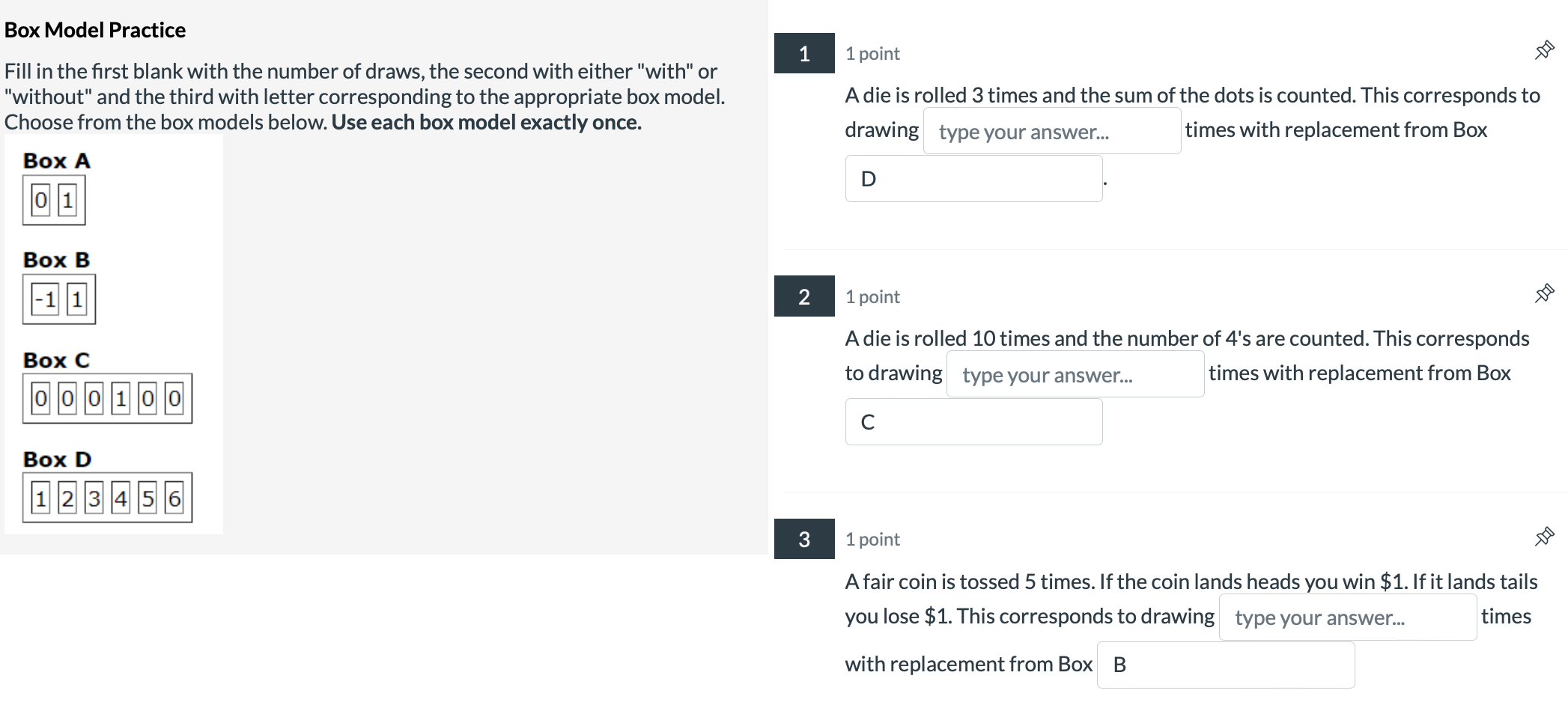Click the Box C row of tickets
The image size is (1568, 720).
pyautogui.click(x=107, y=399)
